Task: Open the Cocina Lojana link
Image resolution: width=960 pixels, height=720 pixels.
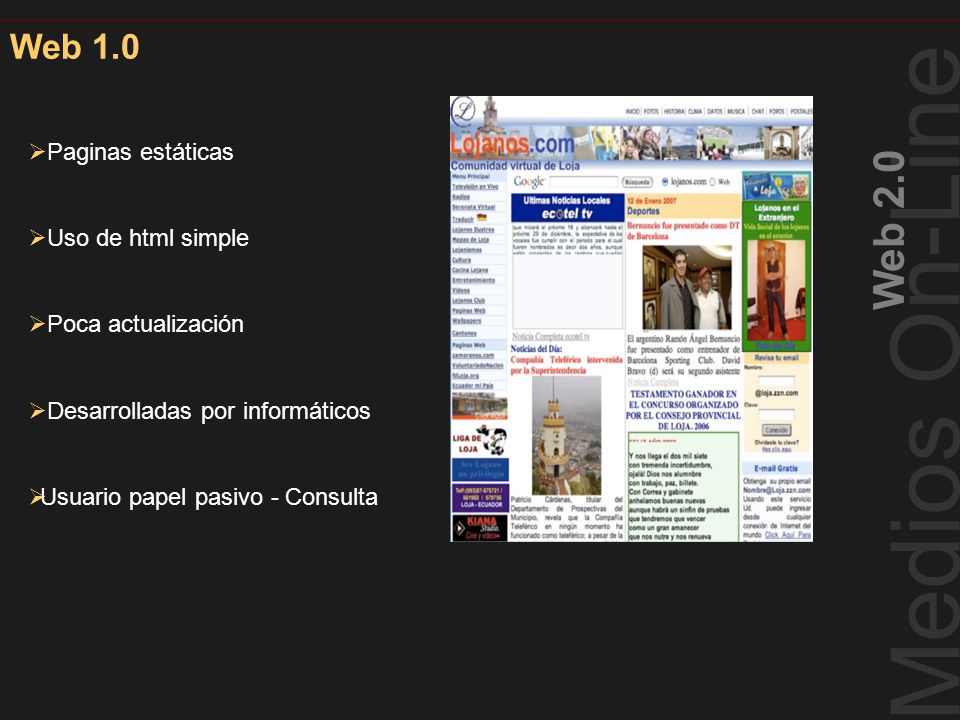Action: pos(470,270)
